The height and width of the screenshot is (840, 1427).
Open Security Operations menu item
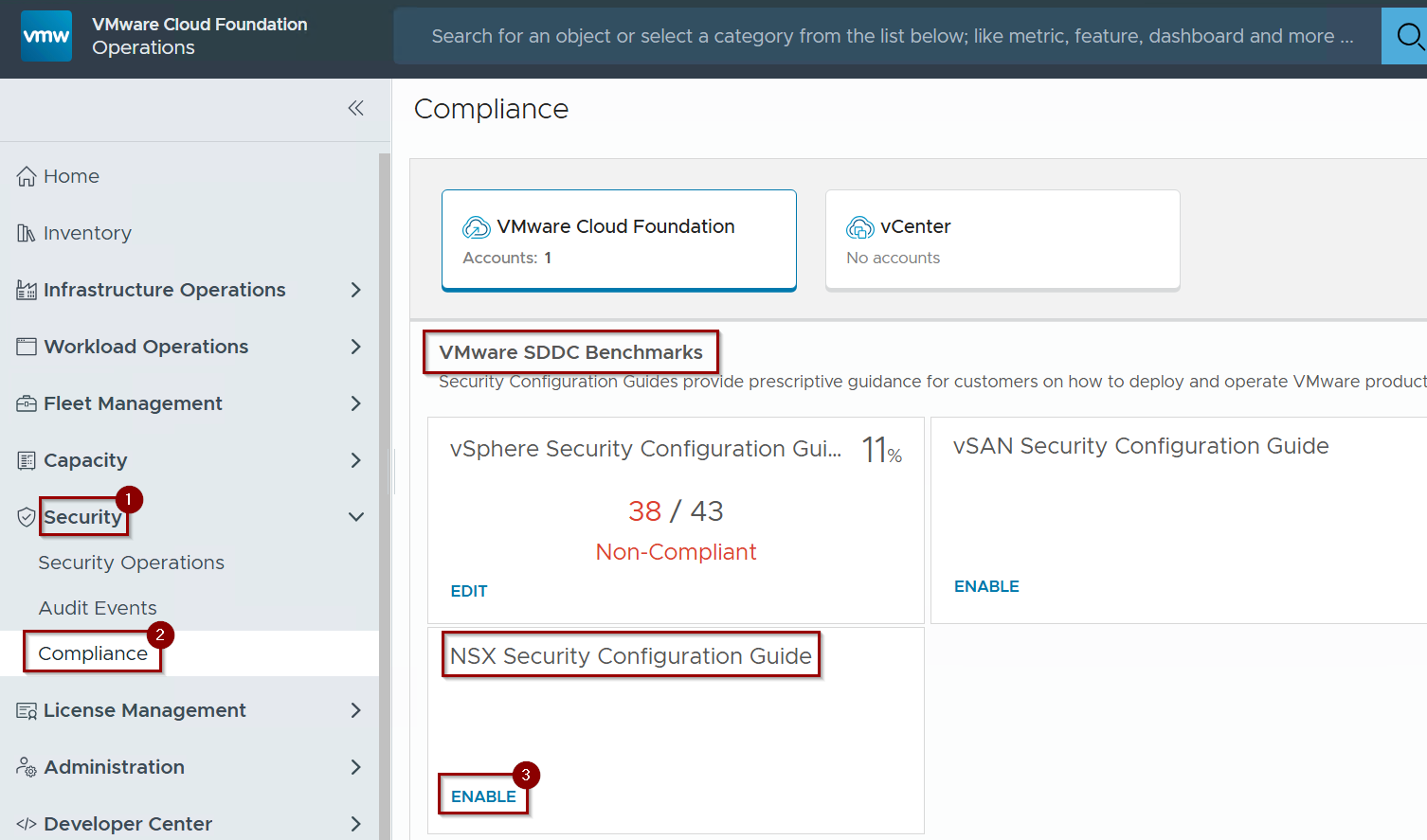[x=131, y=563]
